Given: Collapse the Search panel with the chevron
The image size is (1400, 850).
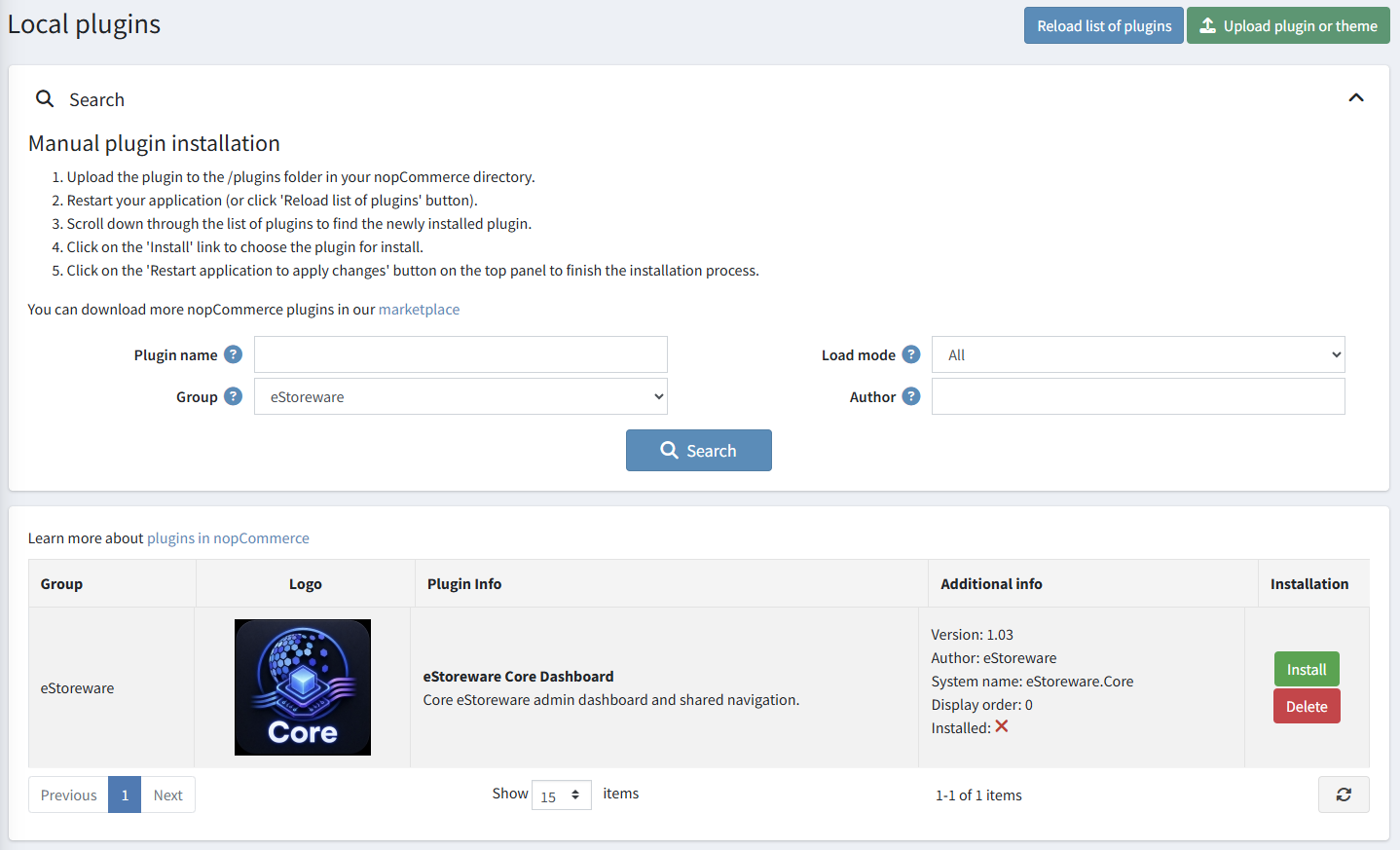Looking at the screenshot, I should pos(1356,97).
